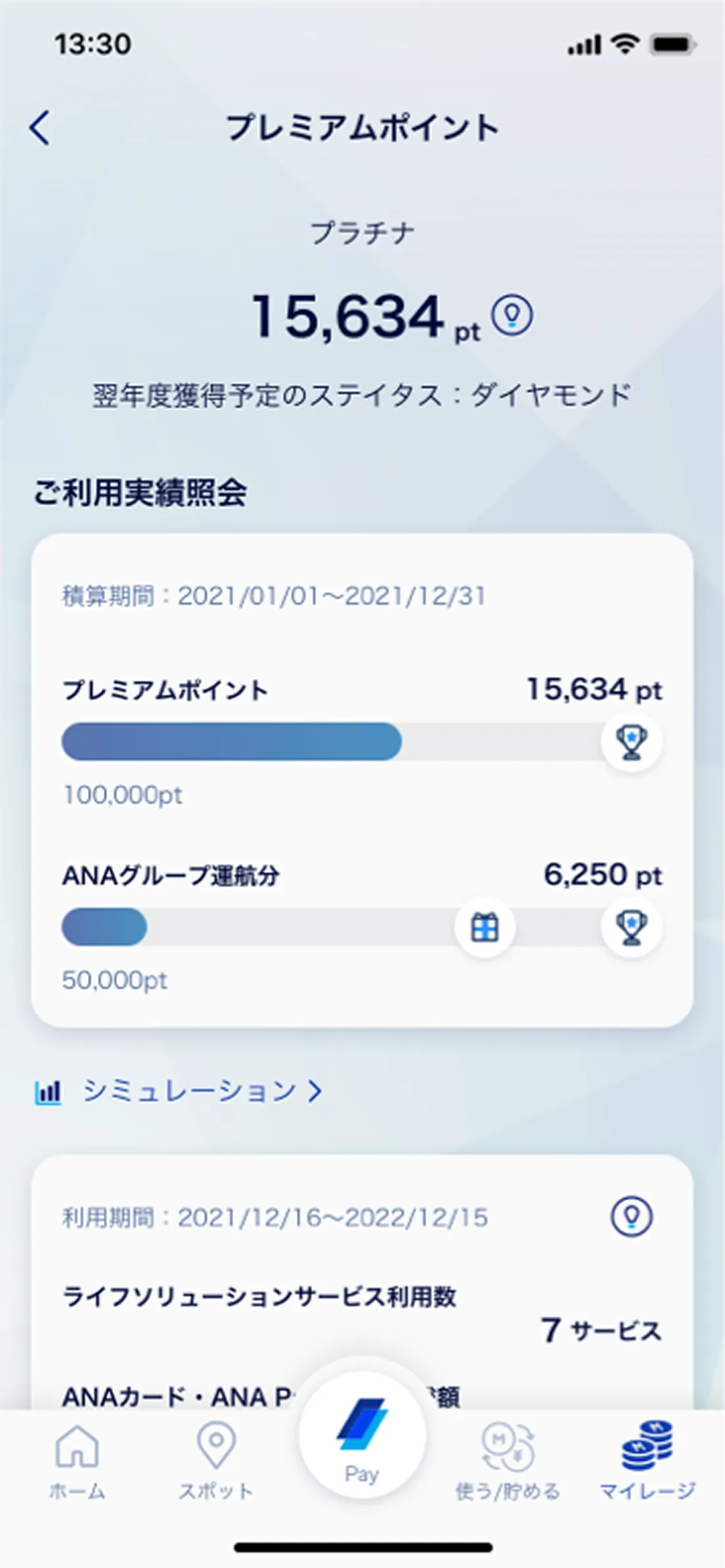Open the シミュレーション link
Image resolution: width=725 pixels, height=1568 pixels.
190,1091
